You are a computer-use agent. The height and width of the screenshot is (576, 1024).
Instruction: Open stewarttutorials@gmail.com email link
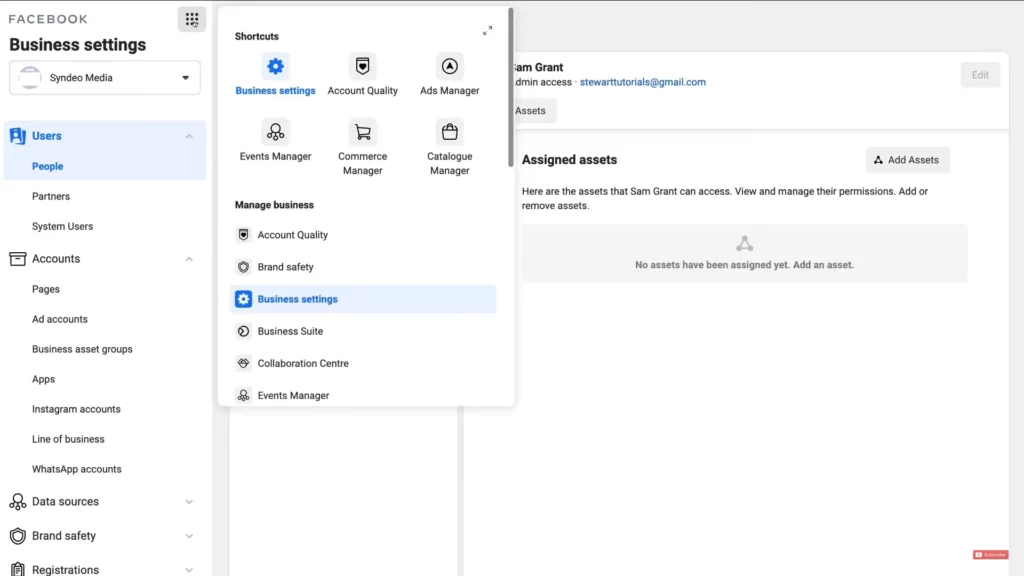tap(643, 82)
